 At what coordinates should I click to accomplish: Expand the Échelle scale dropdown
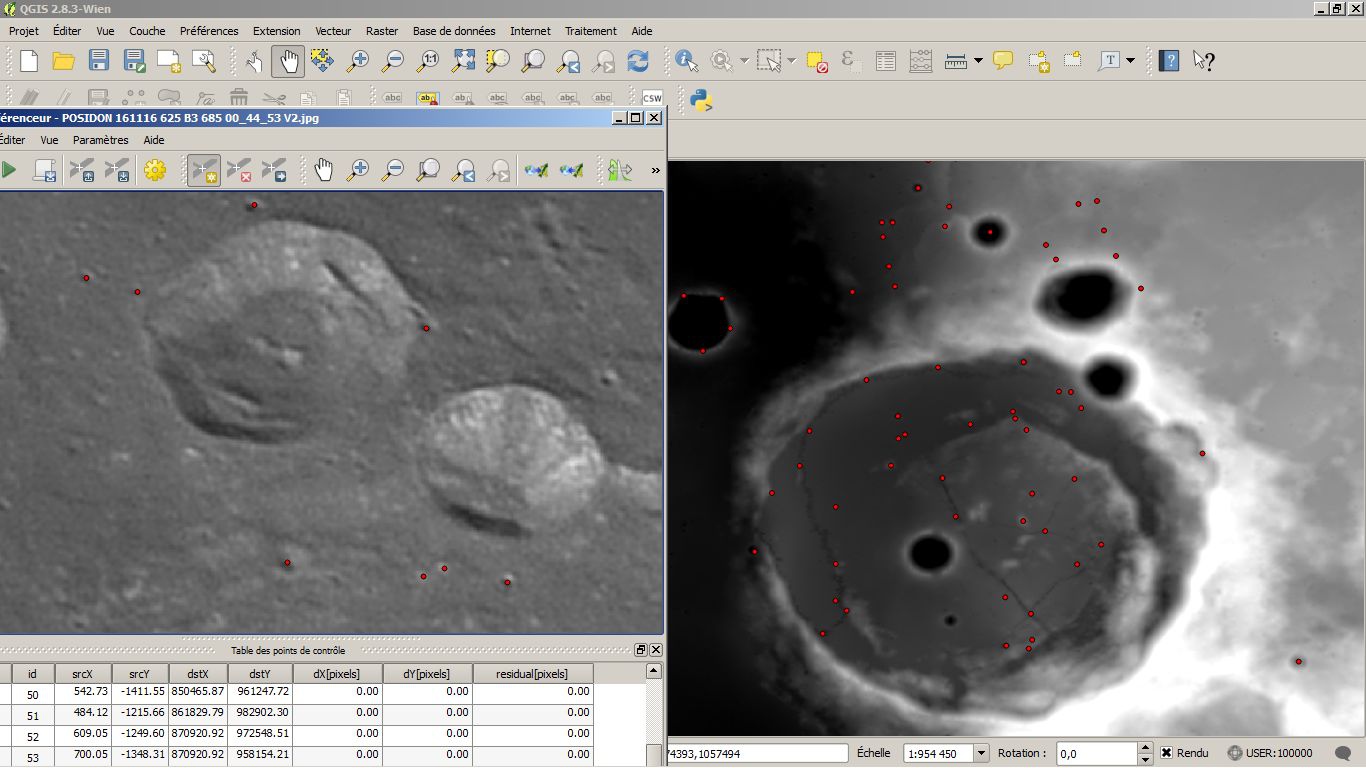(981, 753)
